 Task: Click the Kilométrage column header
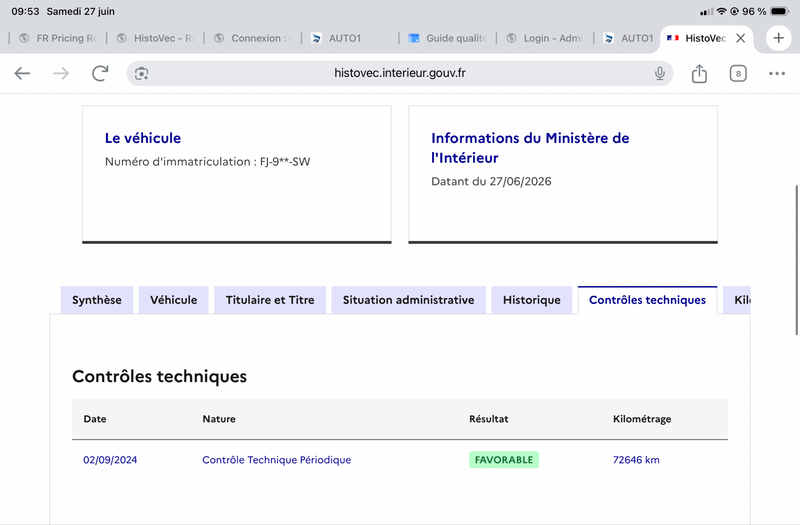pos(642,419)
